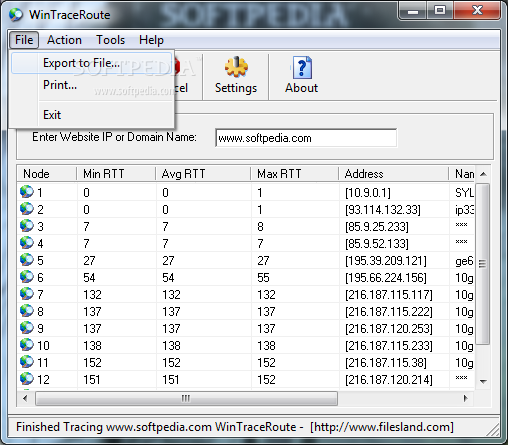
Task: Select address [216.187.115.222] cell
Action: (389, 312)
